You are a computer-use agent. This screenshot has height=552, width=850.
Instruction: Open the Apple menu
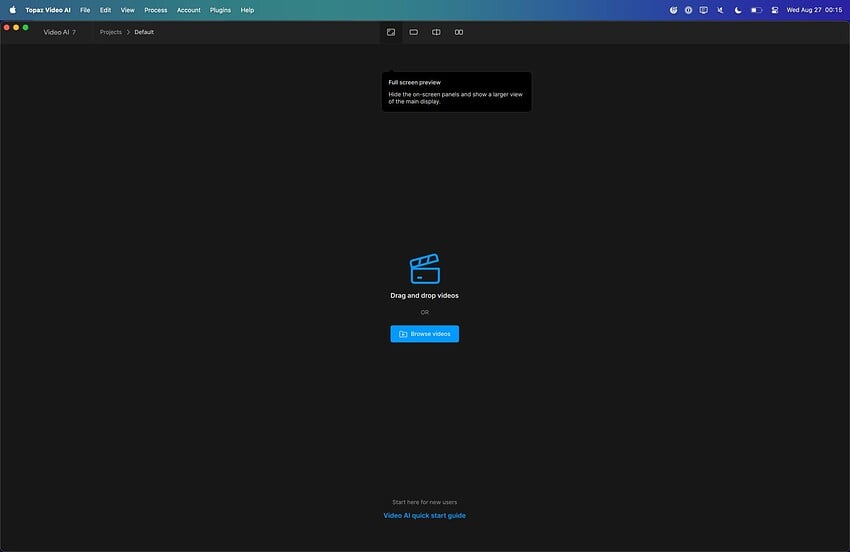[12, 10]
